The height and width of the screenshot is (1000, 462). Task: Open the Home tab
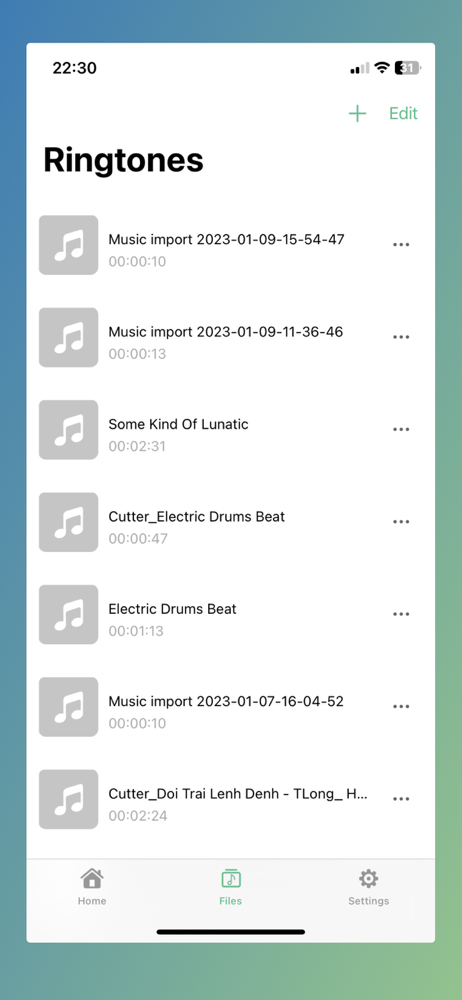(92, 887)
